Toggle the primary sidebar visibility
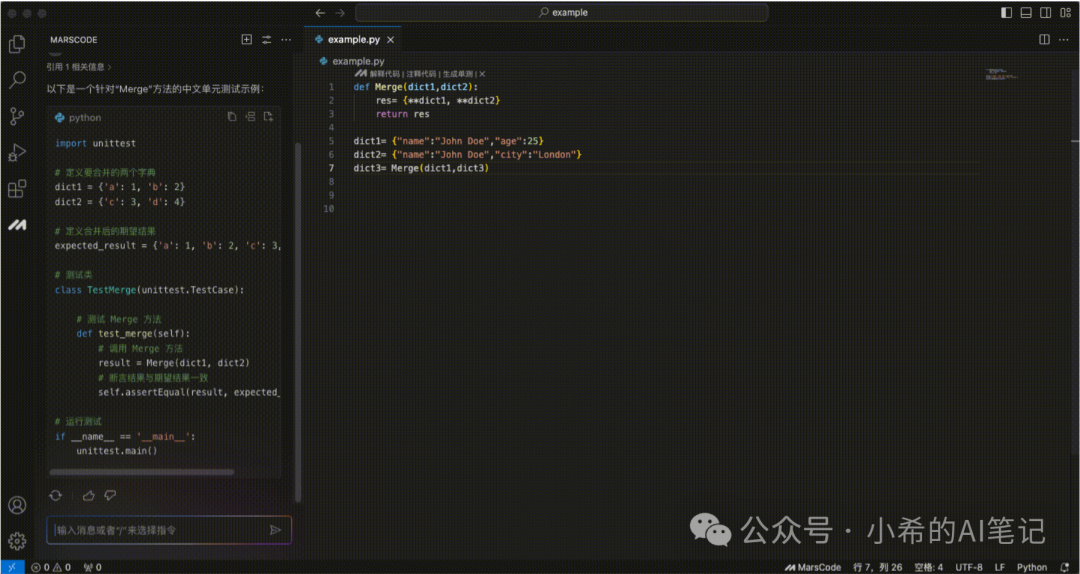This screenshot has width=1080, height=574. [1006, 13]
